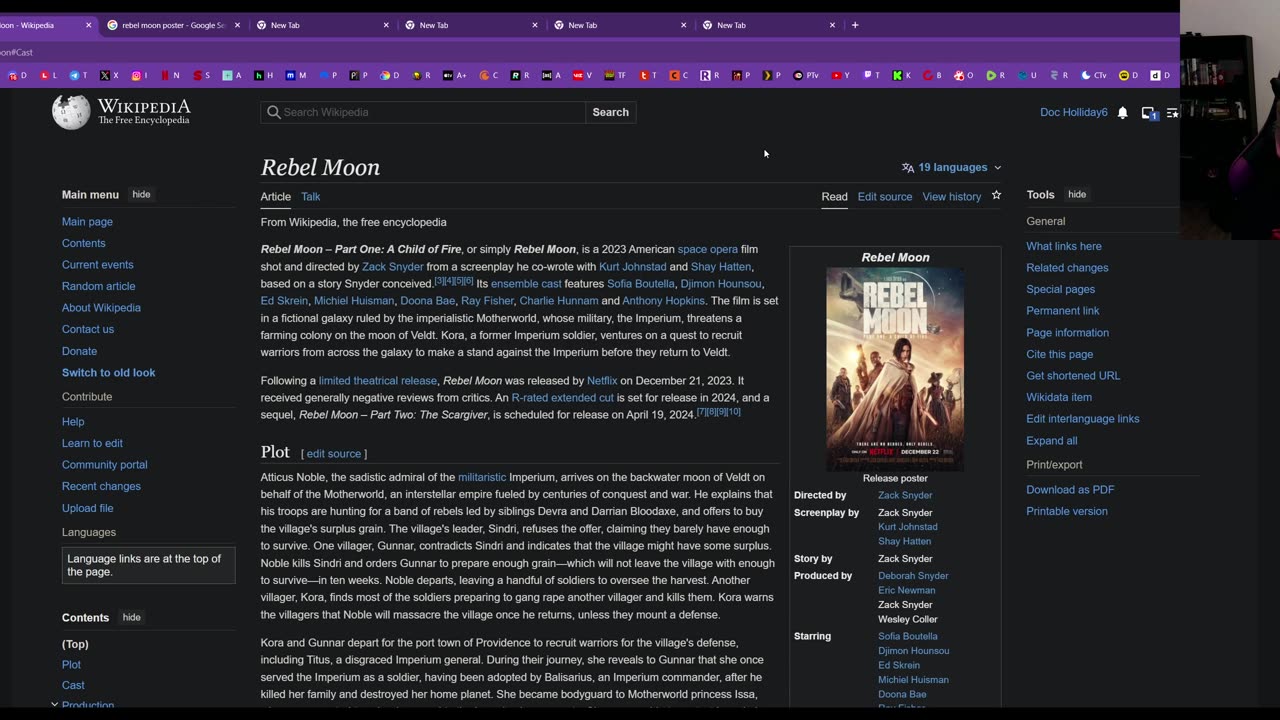Image resolution: width=1280 pixels, height=720 pixels.
Task: Open the Edit source tab
Action: click(x=885, y=197)
